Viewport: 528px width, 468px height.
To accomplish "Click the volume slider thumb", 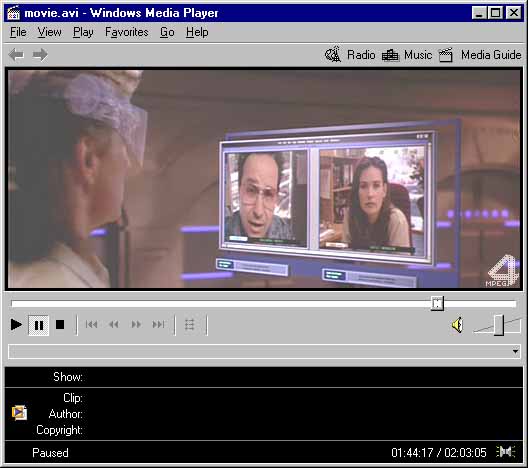I will [x=498, y=325].
